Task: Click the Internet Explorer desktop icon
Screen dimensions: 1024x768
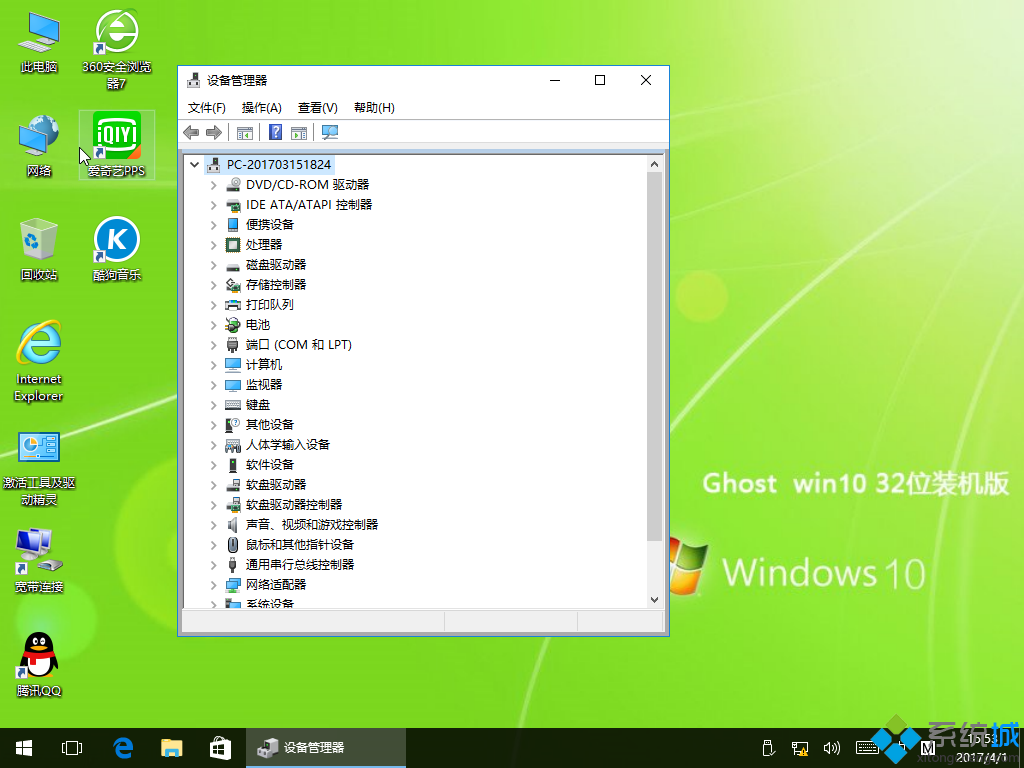Action: tap(39, 361)
